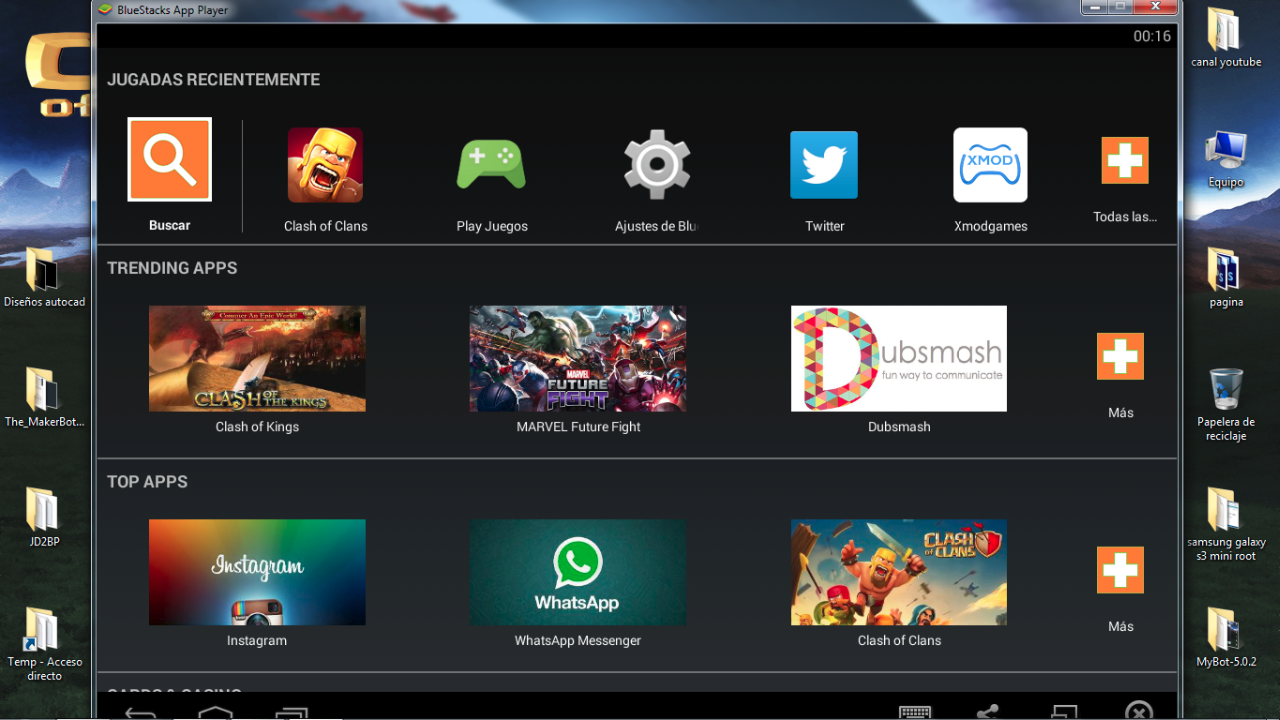Click the JUGADAS RECIENTEMENTE heading
The height and width of the screenshot is (720, 1280).
214,80
